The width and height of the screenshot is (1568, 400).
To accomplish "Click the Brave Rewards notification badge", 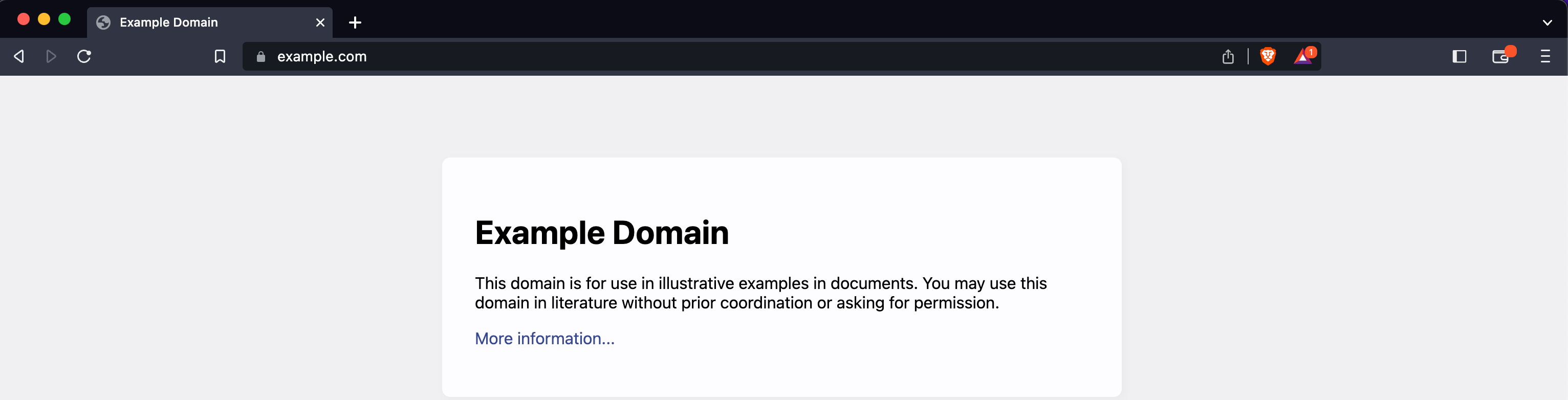I will (x=1311, y=52).
